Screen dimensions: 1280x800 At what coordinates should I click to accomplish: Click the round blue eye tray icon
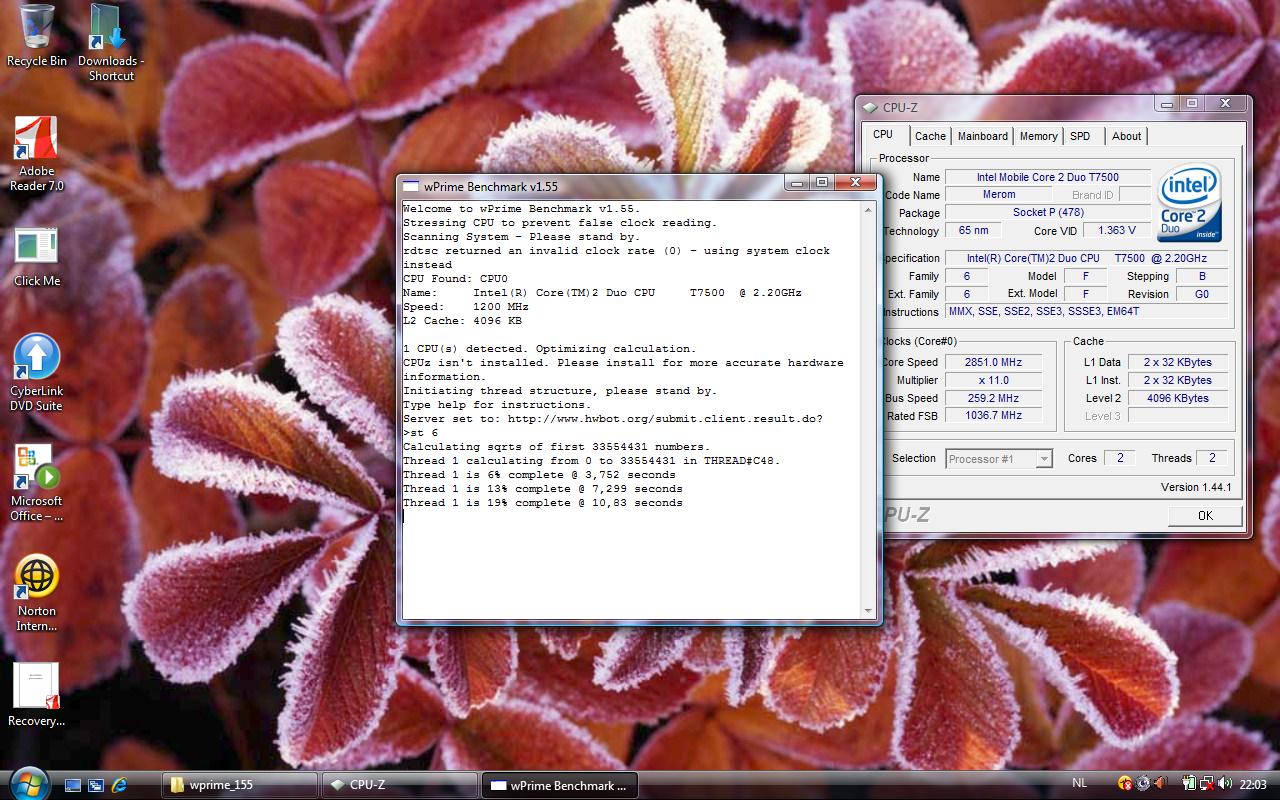[1142, 784]
